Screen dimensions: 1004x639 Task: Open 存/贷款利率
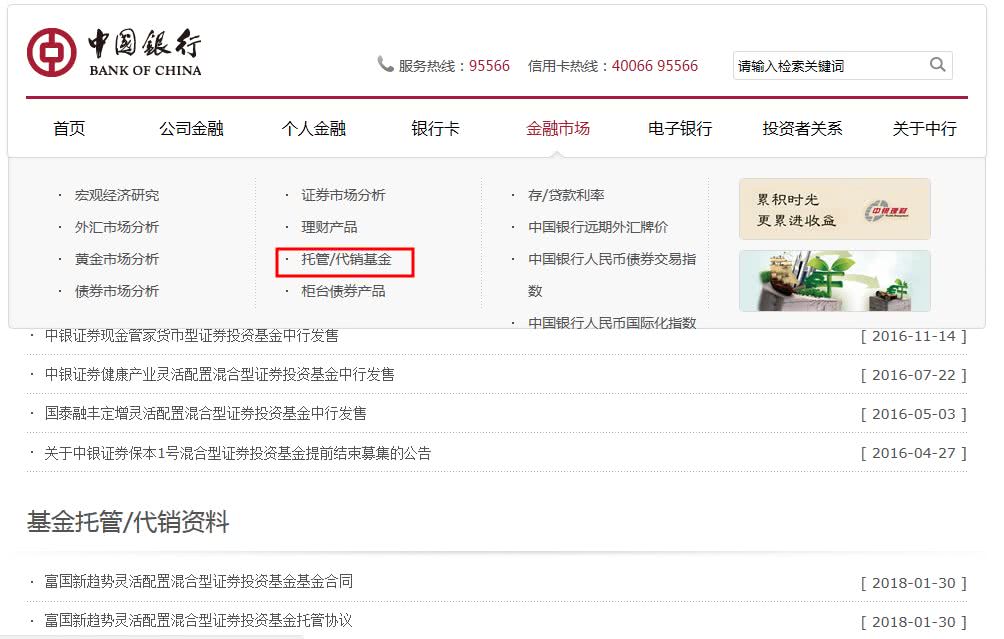[565, 195]
